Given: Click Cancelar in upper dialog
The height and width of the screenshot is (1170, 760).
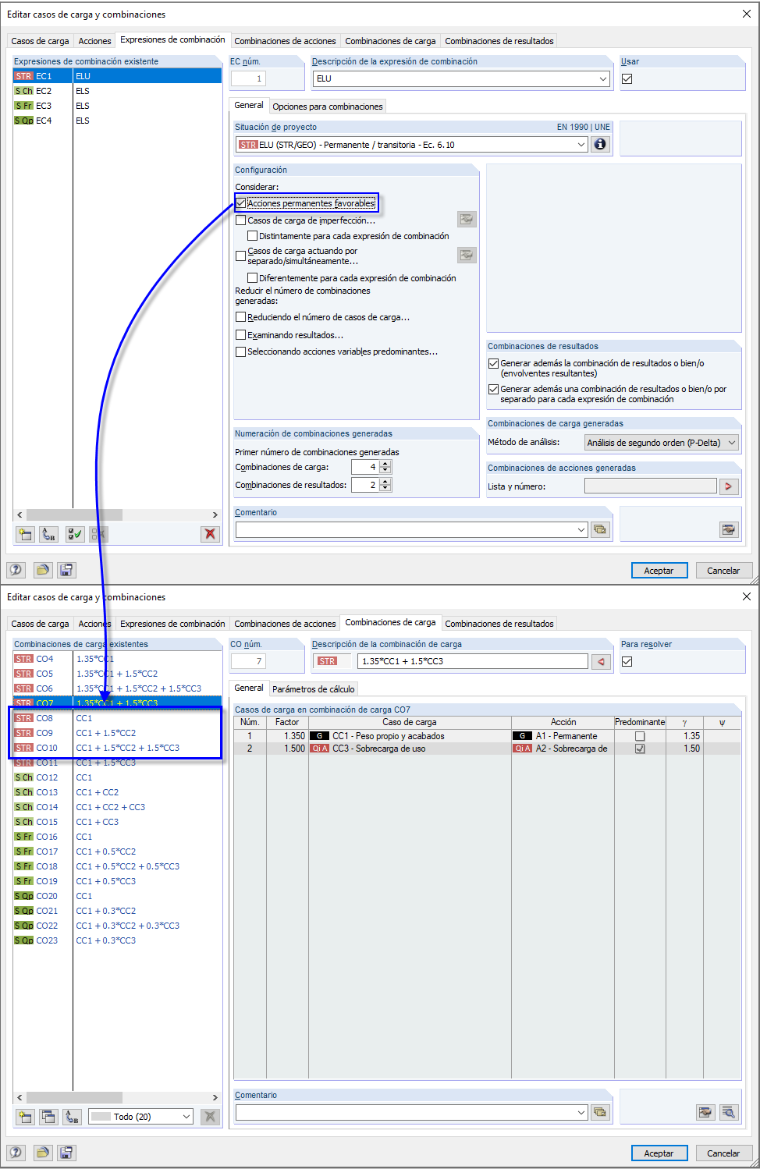Looking at the screenshot, I should pos(723,571).
